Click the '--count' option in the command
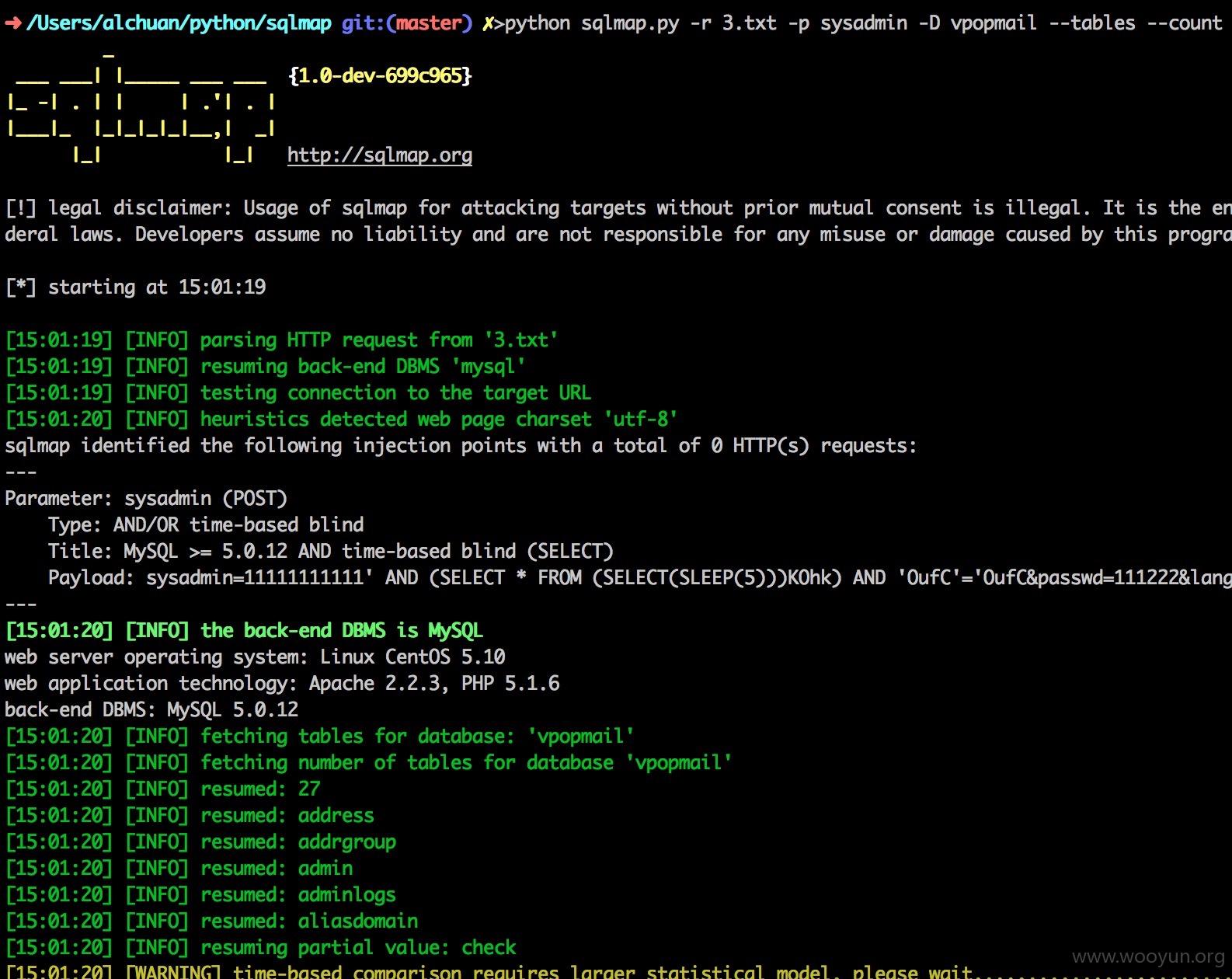This screenshot has height=979, width=1232. point(1184,23)
